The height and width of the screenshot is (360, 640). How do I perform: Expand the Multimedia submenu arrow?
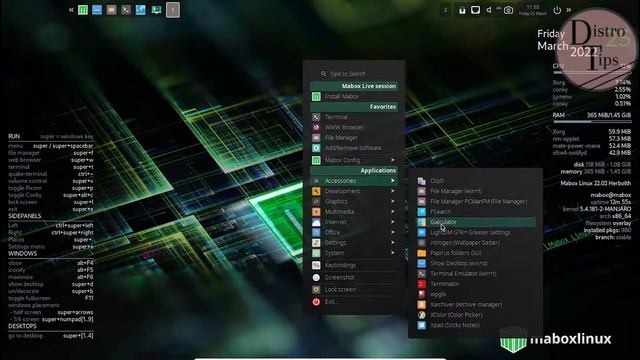point(393,211)
